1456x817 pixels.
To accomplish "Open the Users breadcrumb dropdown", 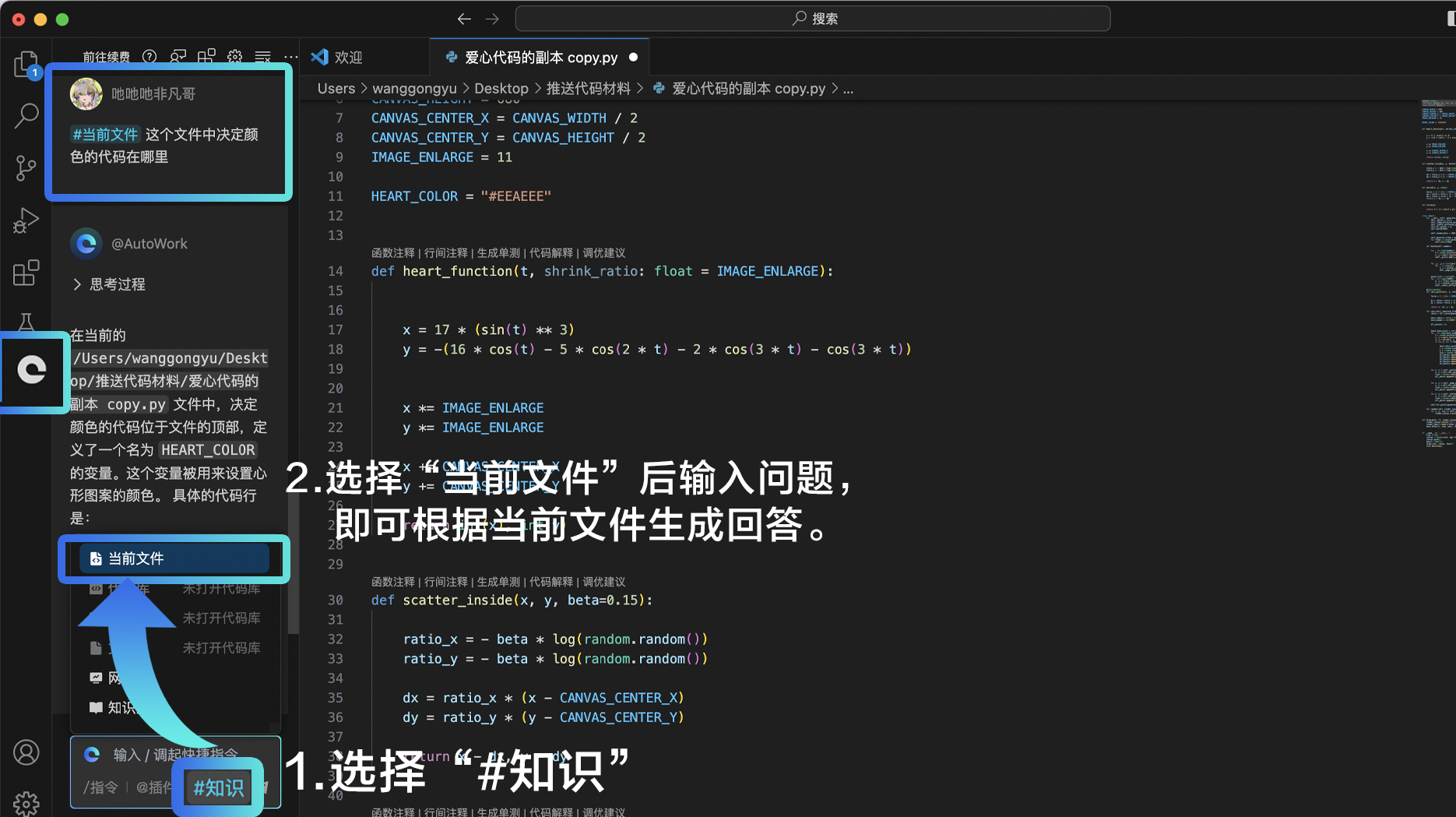I will [x=336, y=89].
